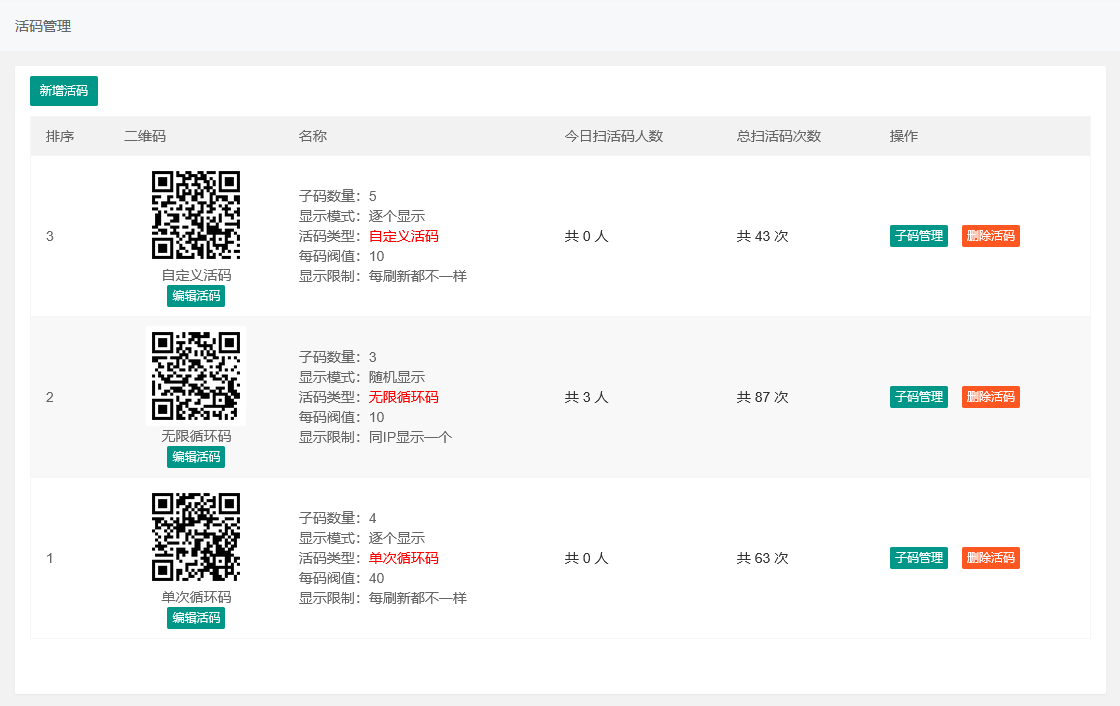Viewport: 1120px width, 706px height.
Task: Click the 共 3 人 today scans cell
Action: coord(586,397)
